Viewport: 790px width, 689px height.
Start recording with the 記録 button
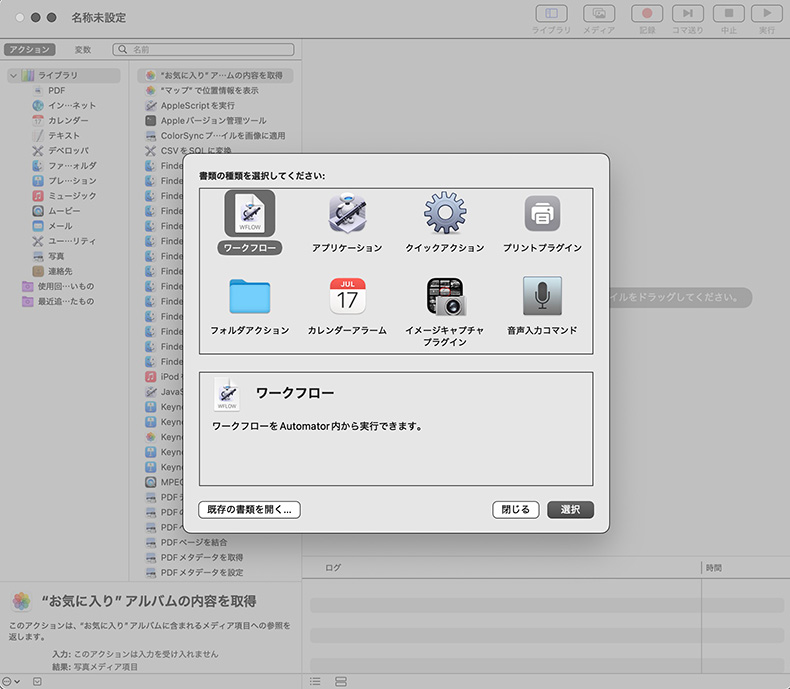(x=647, y=14)
